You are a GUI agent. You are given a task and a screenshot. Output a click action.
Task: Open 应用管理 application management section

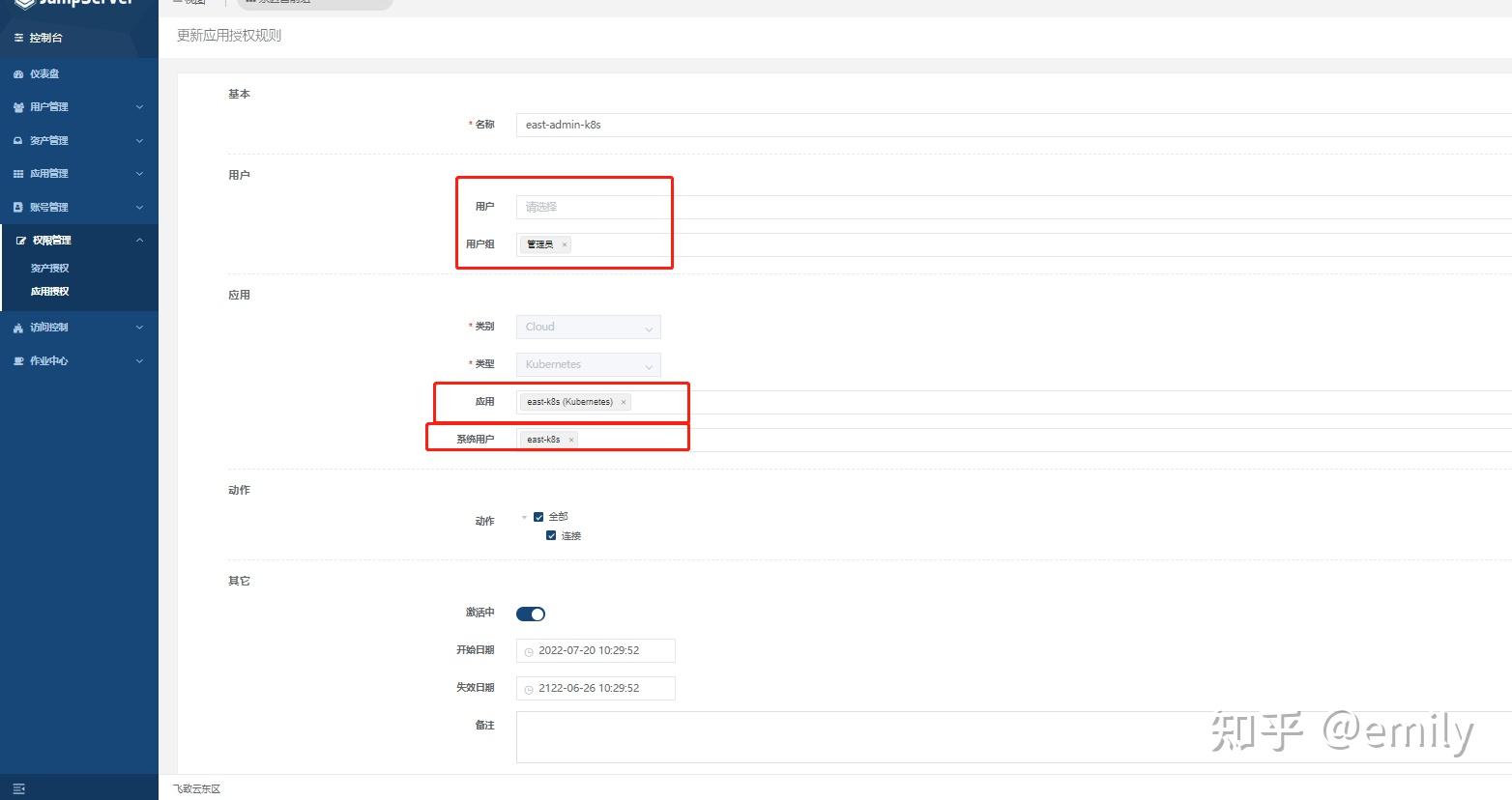click(50, 173)
